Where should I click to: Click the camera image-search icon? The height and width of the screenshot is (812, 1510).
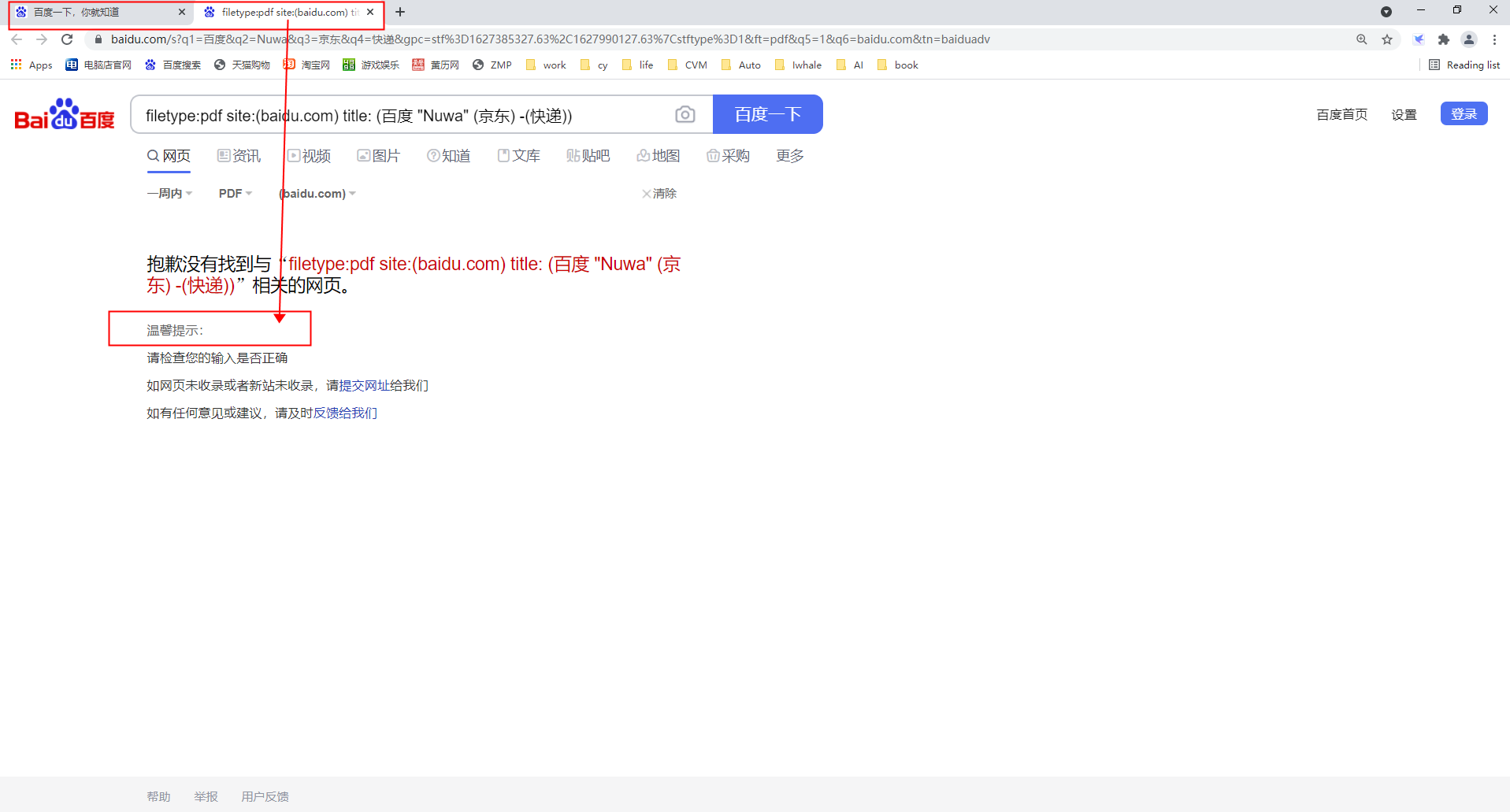click(x=685, y=115)
